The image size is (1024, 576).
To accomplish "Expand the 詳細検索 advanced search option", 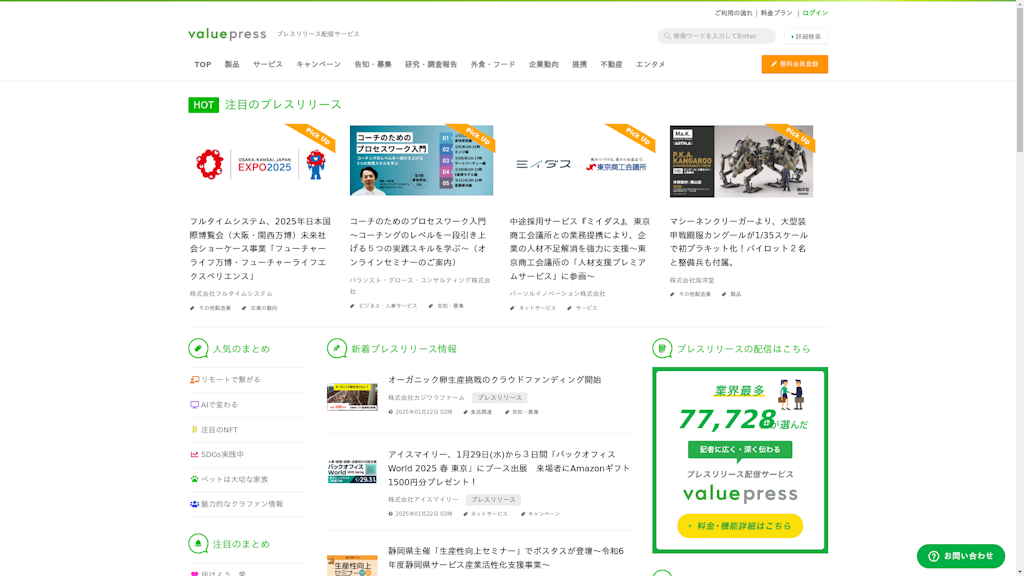I will click(x=806, y=36).
